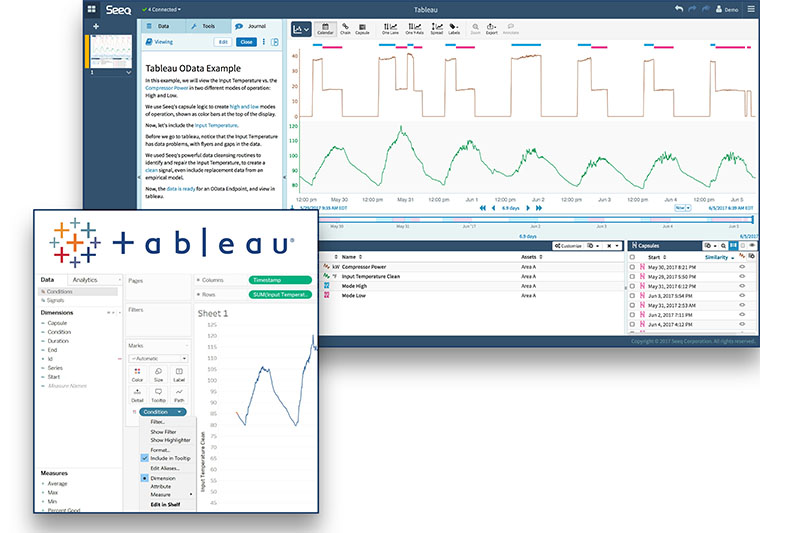This screenshot has height=533, width=800.
Task: Click the Path mark card in Tableau
Action: [x=179, y=395]
